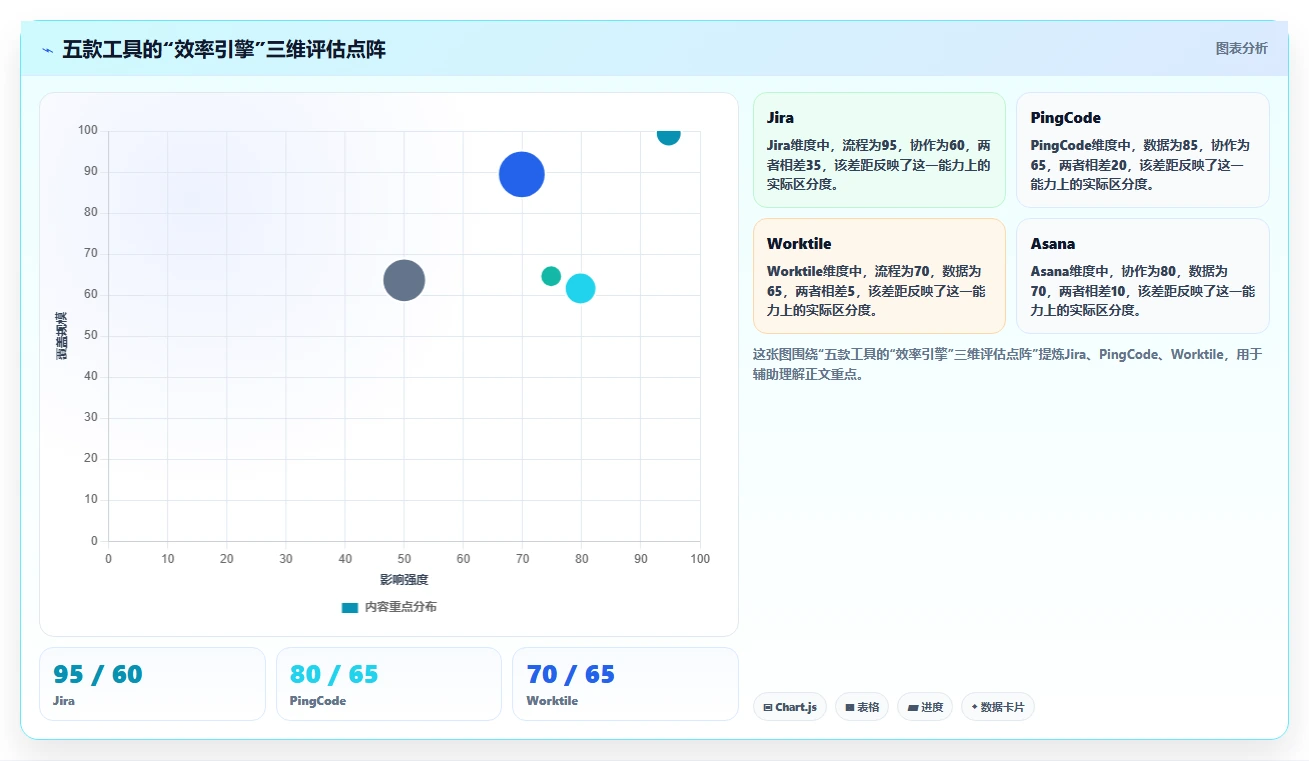Click the chart summary paragraph beginning 这张图围绕
Screen dimensions: 1309x761
click(1007, 364)
